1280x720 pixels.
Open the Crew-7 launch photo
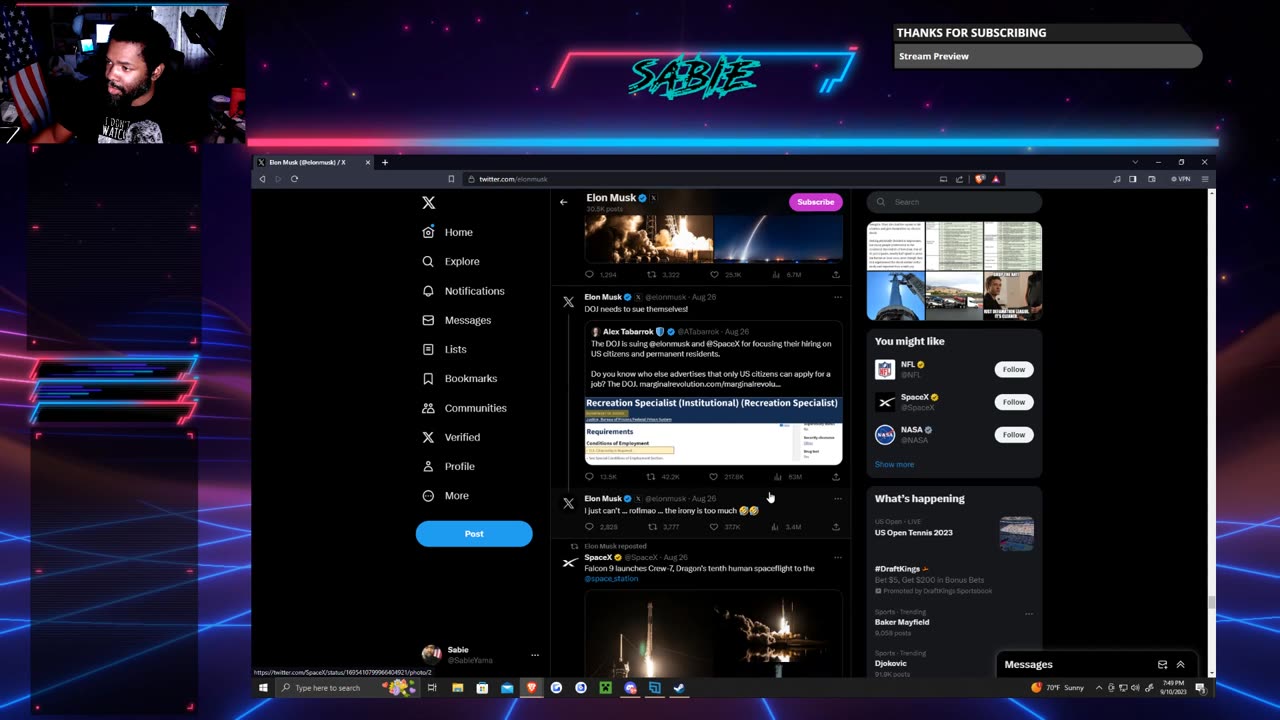tap(713, 634)
